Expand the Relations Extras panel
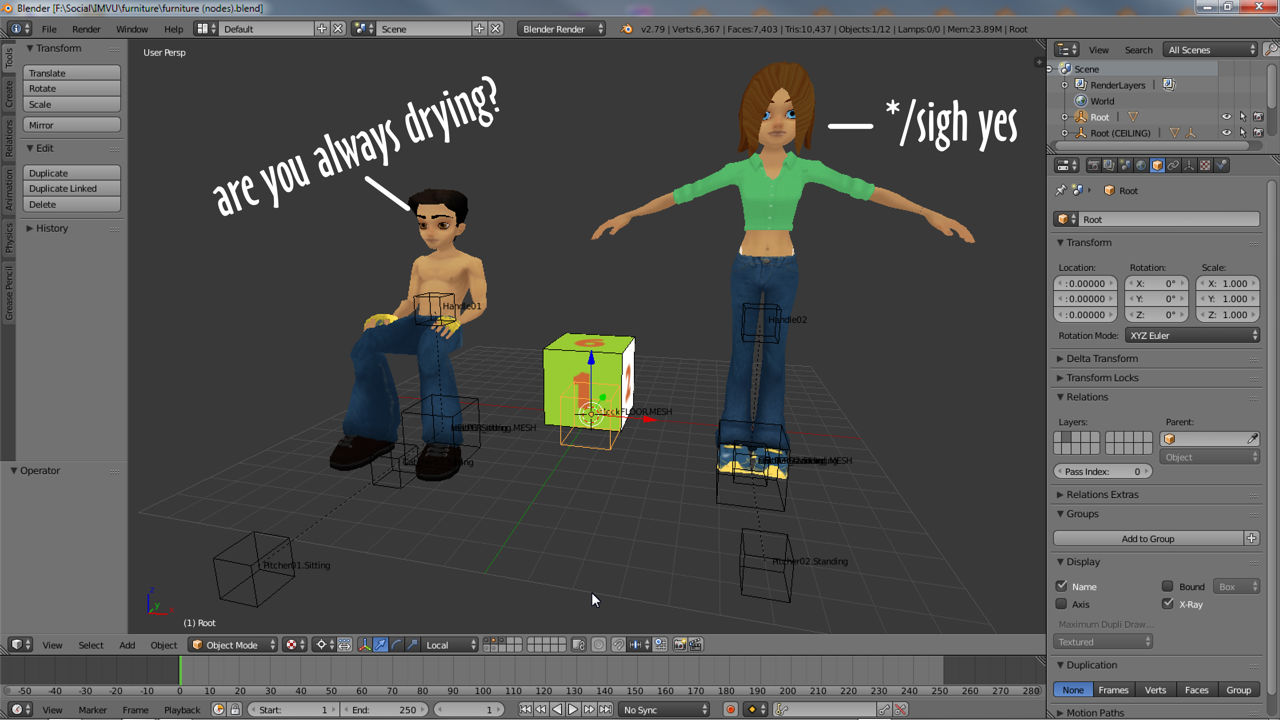Image resolution: width=1280 pixels, height=720 pixels. click(x=1102, y=494)
